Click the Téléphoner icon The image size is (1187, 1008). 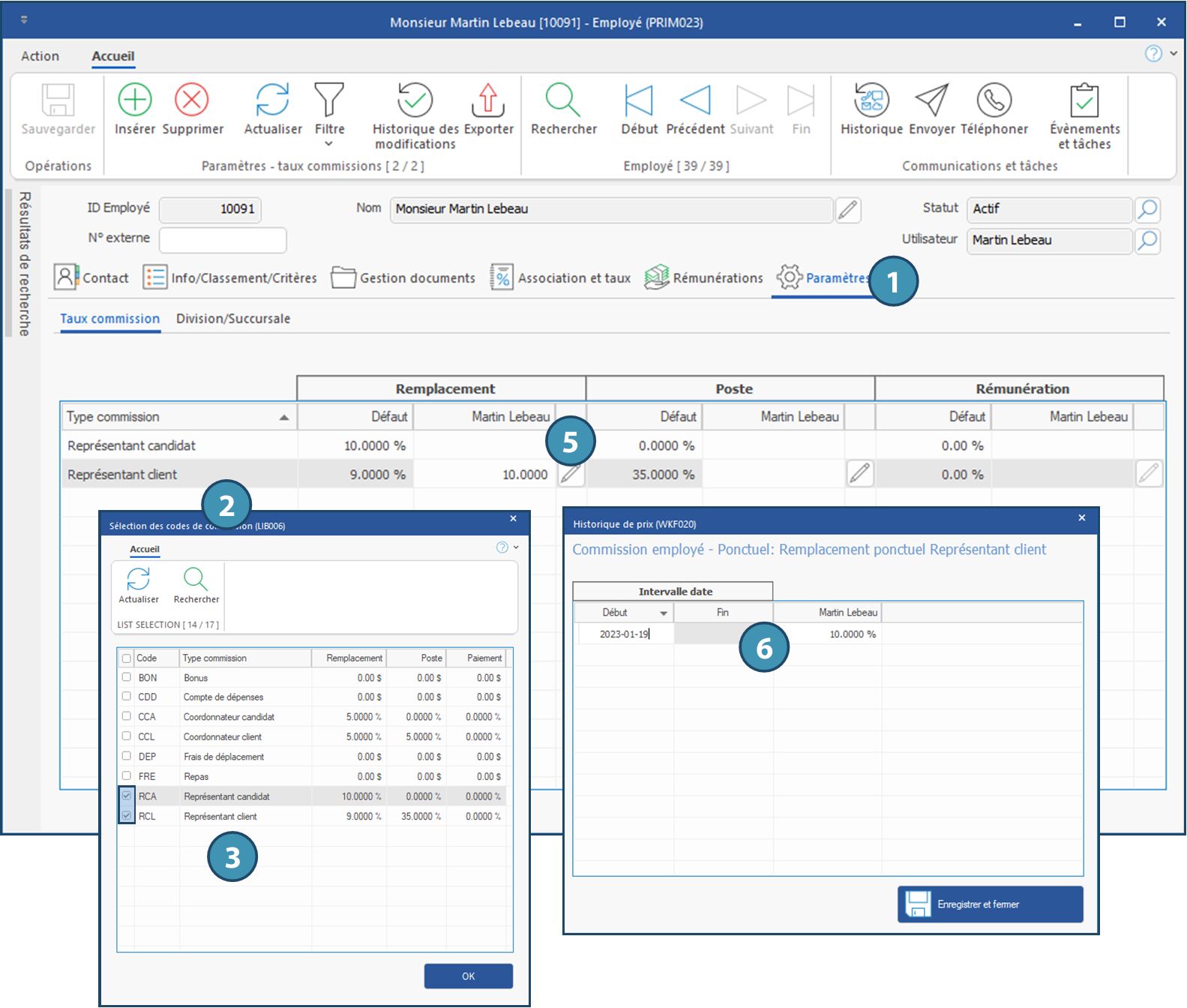pyautogui.click(x=994, y=100)
